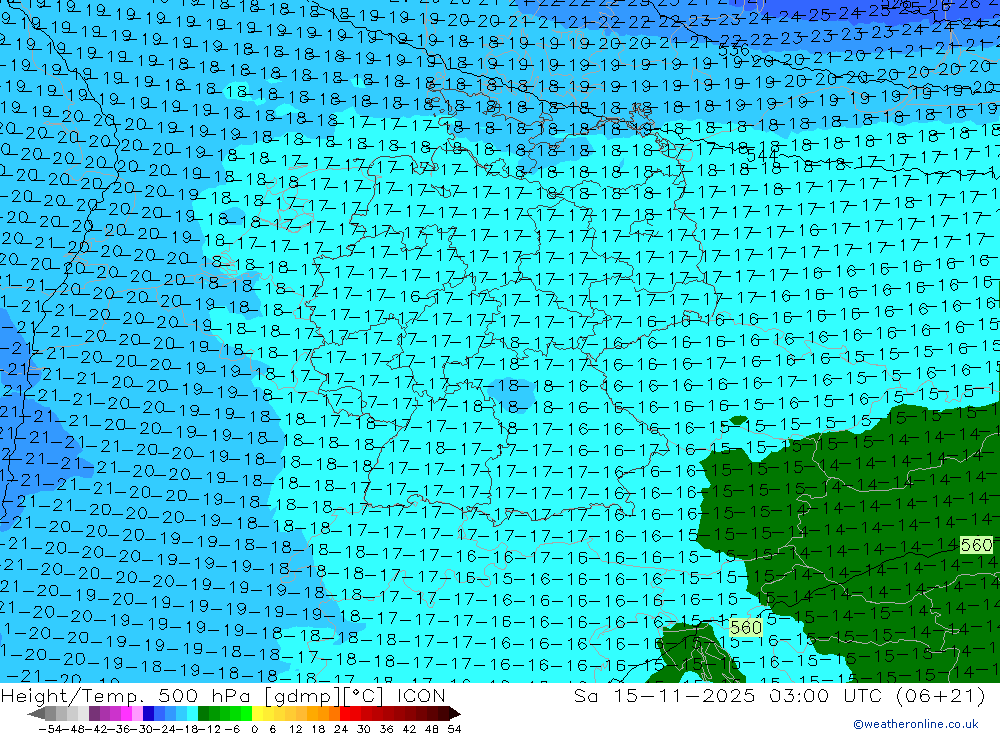Viewport: 1000px width, 733px height.
Task: Select the '544' height contour label
Action: tap(761, 156)
